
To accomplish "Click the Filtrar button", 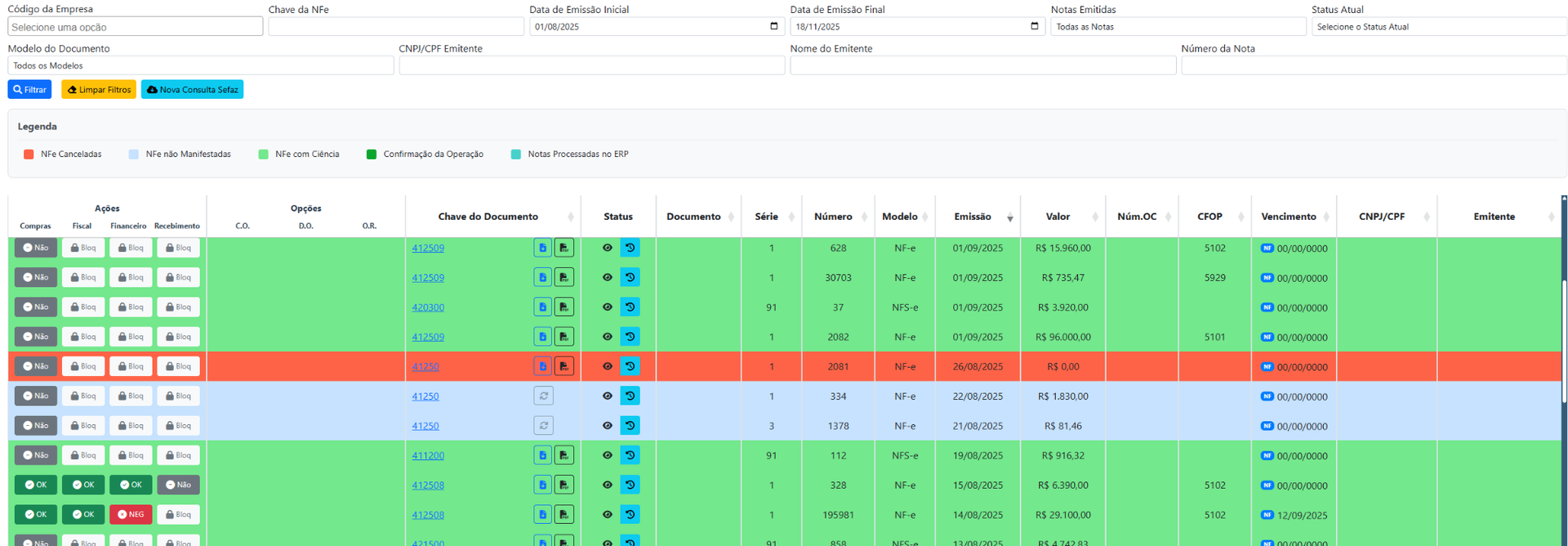I will pyautogui.click(x=29, y=90).
